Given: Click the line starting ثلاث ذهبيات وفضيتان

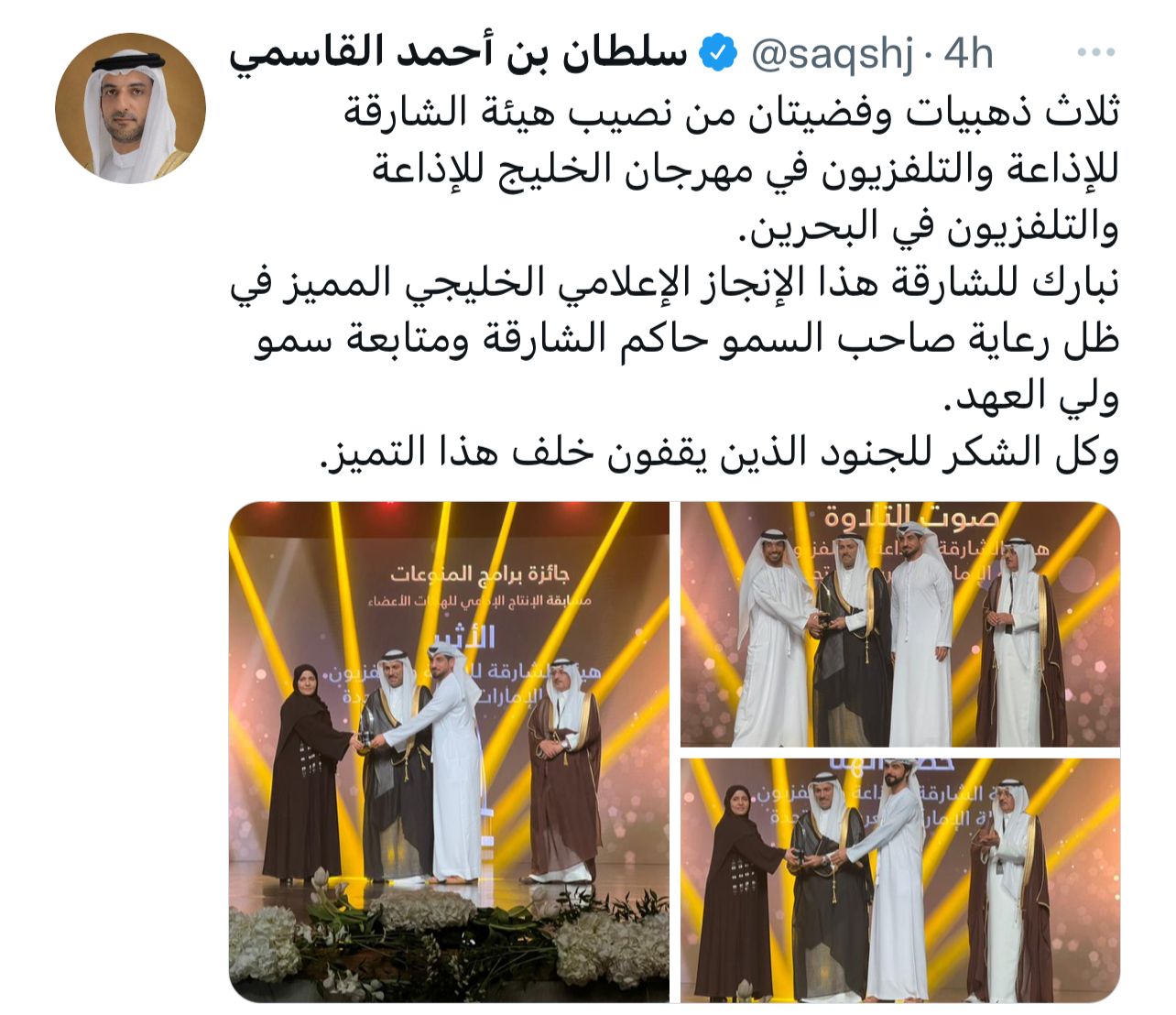Looking at the screenshot, I should coord(732,113).
